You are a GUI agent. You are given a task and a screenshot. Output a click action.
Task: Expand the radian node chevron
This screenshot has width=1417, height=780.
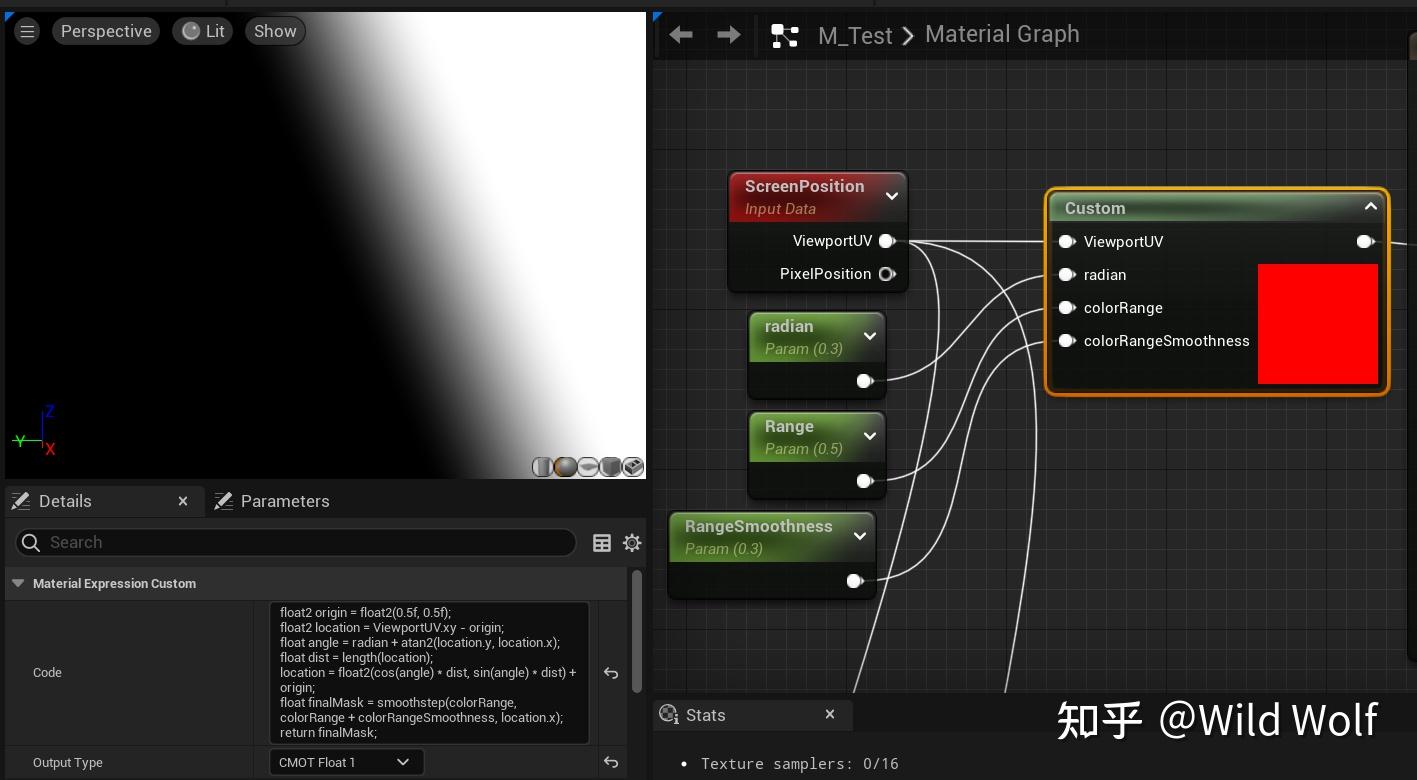pos(870,336)
